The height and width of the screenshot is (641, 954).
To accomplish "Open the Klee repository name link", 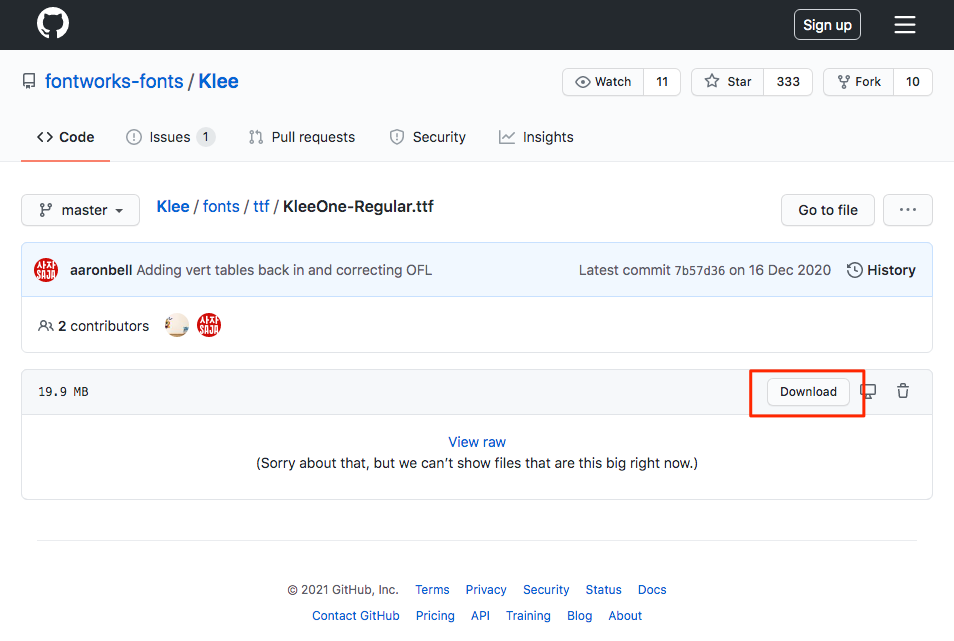I will (218, 81).
